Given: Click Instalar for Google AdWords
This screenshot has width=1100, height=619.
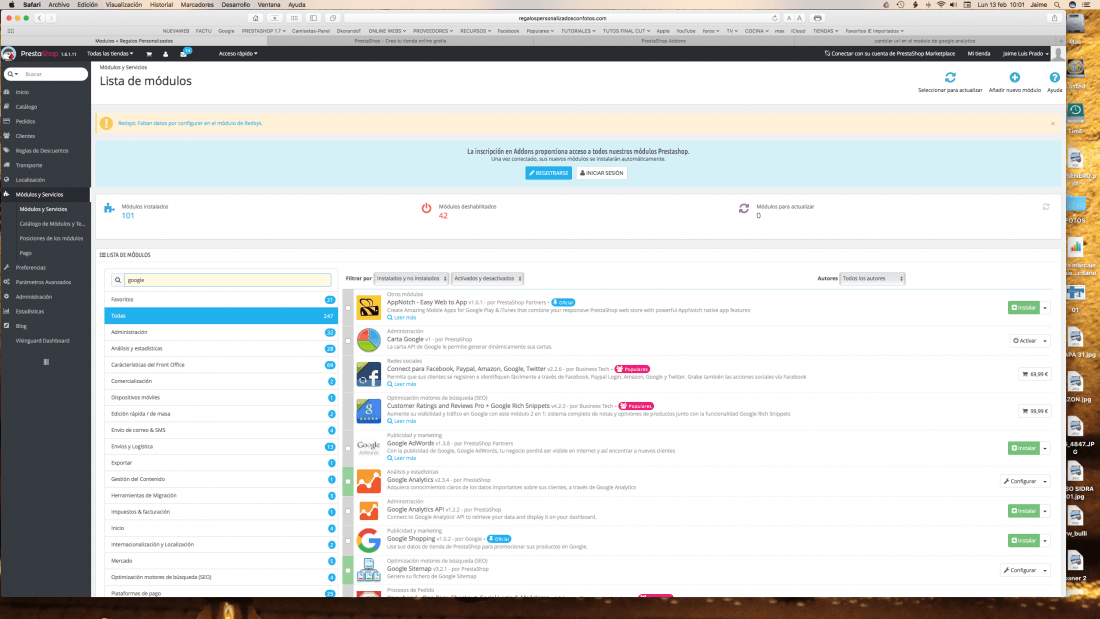Looking at the screenshot, I should click(1024, 448).
